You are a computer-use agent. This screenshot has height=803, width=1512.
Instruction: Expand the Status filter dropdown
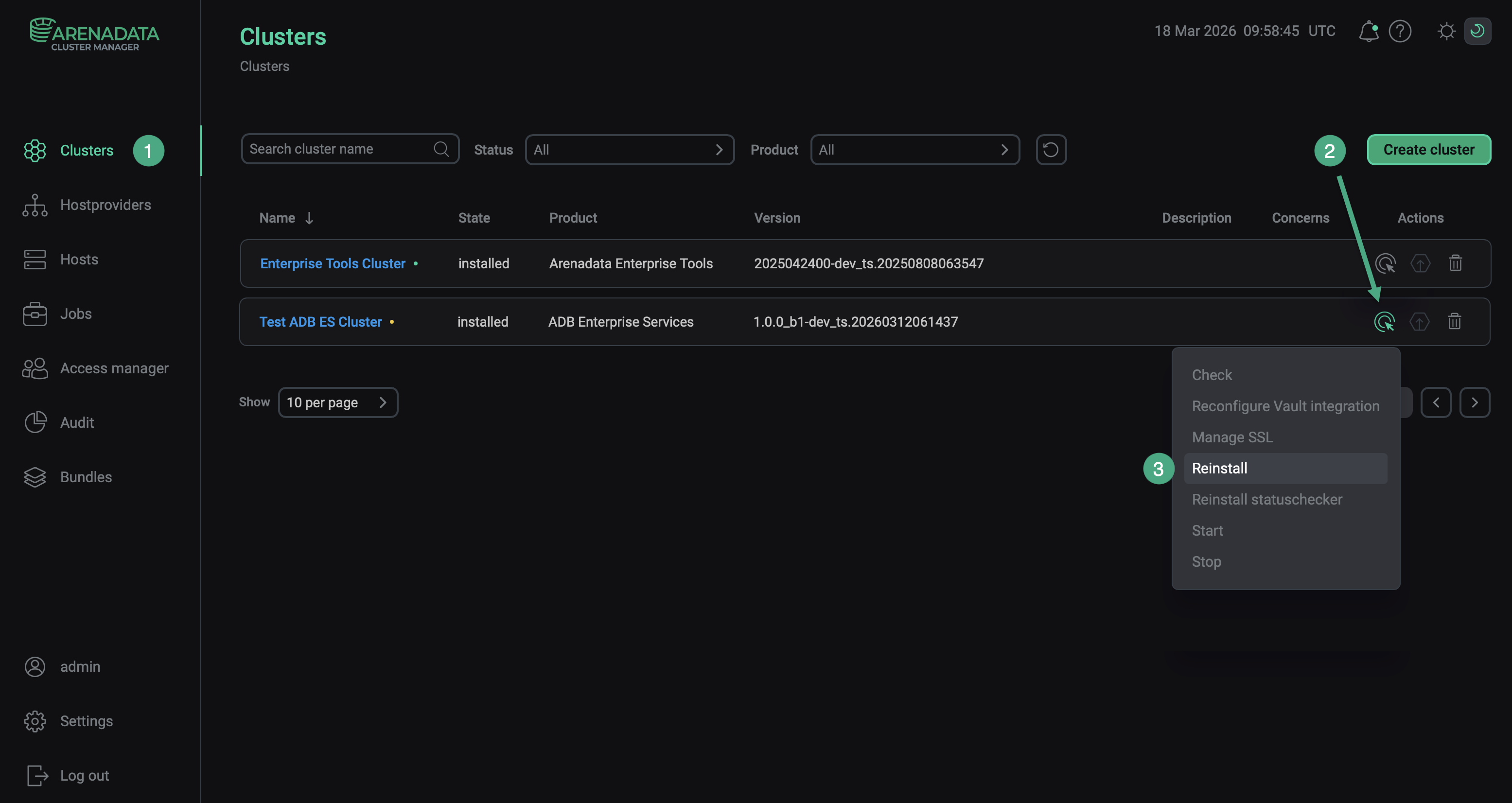pos(629,150)
